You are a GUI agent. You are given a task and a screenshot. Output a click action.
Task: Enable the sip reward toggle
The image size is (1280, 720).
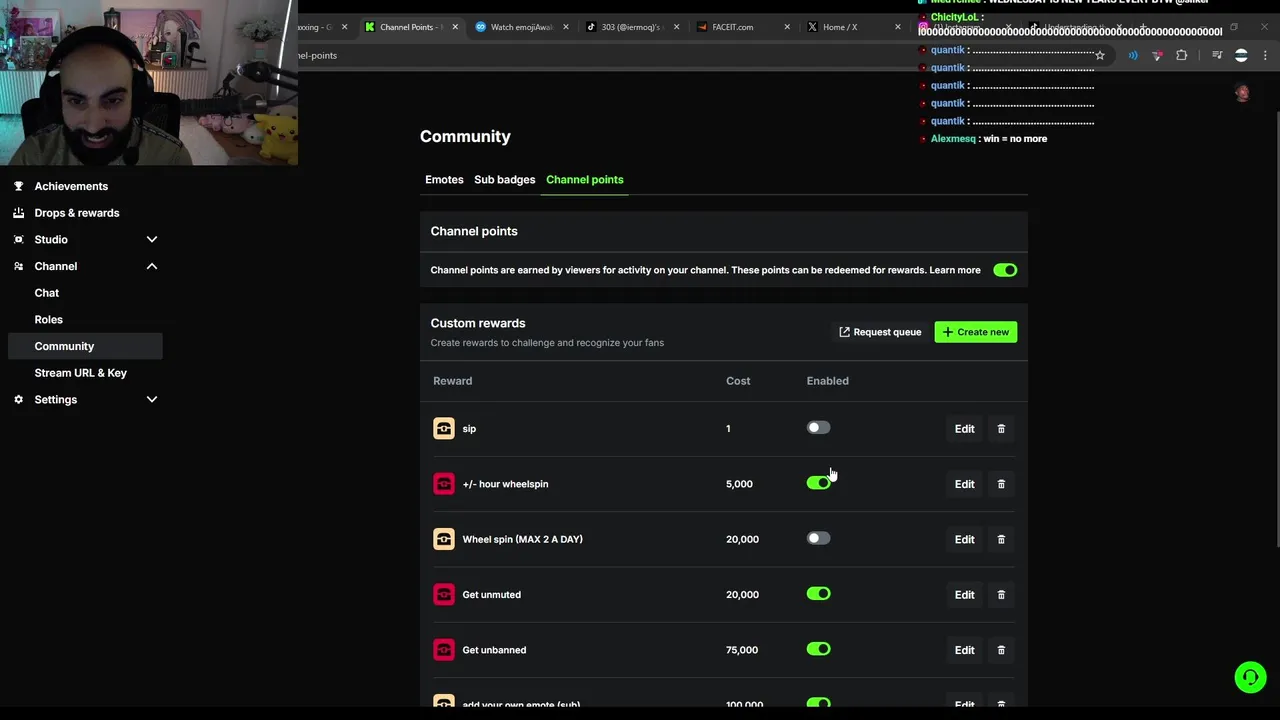pyautogui.click(x=818, y=428)
